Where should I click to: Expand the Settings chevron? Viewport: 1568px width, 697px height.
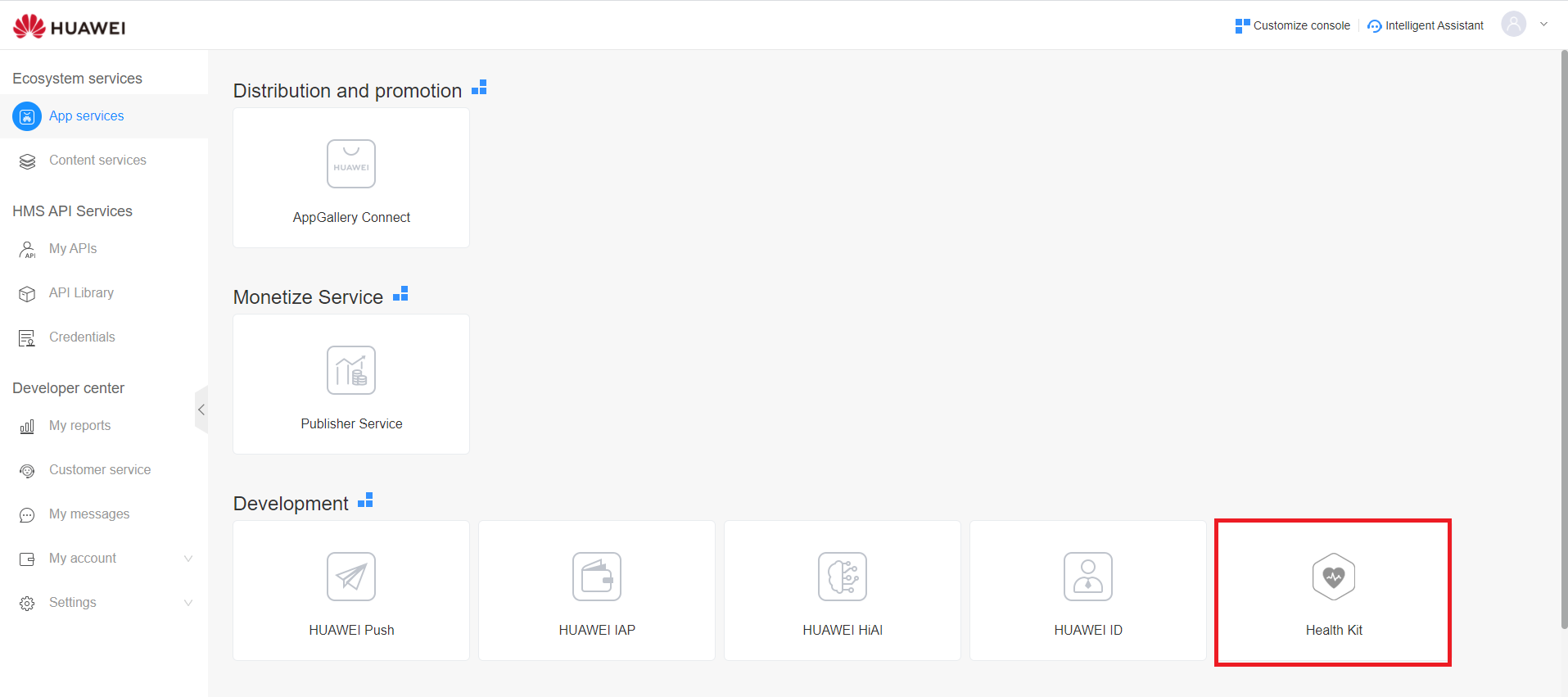pyautogui.click(x=188, y=603)
